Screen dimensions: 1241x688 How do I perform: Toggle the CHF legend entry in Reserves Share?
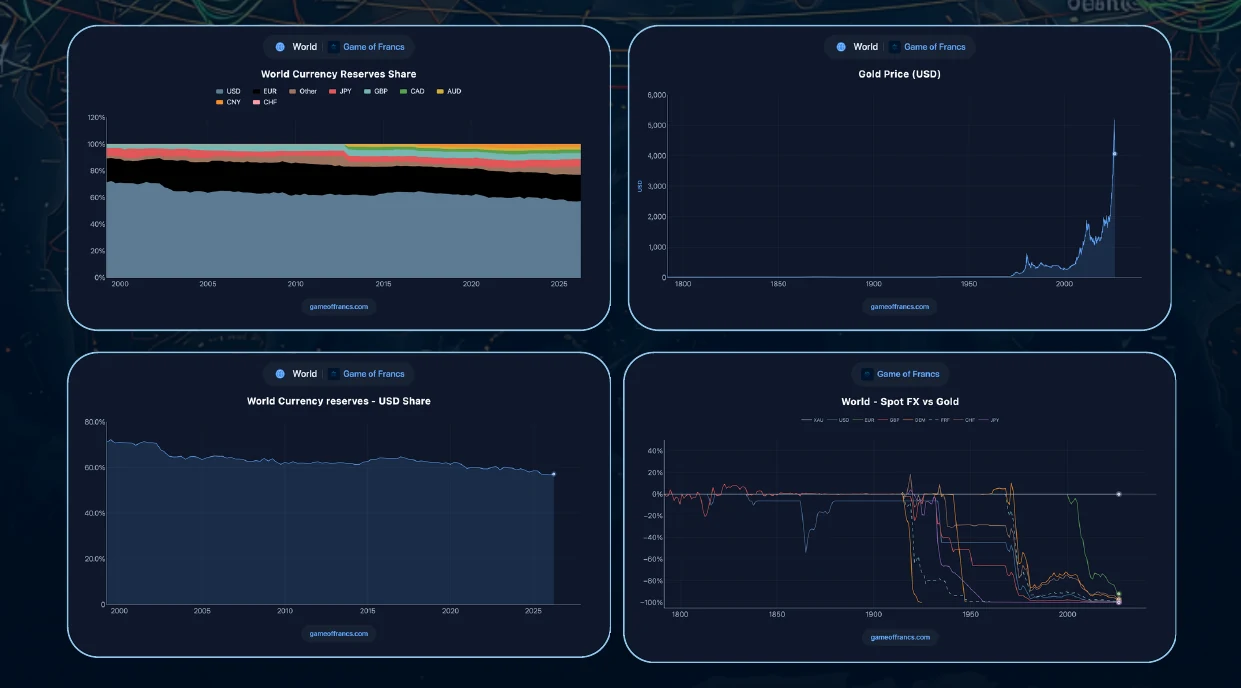coord(264,102)
